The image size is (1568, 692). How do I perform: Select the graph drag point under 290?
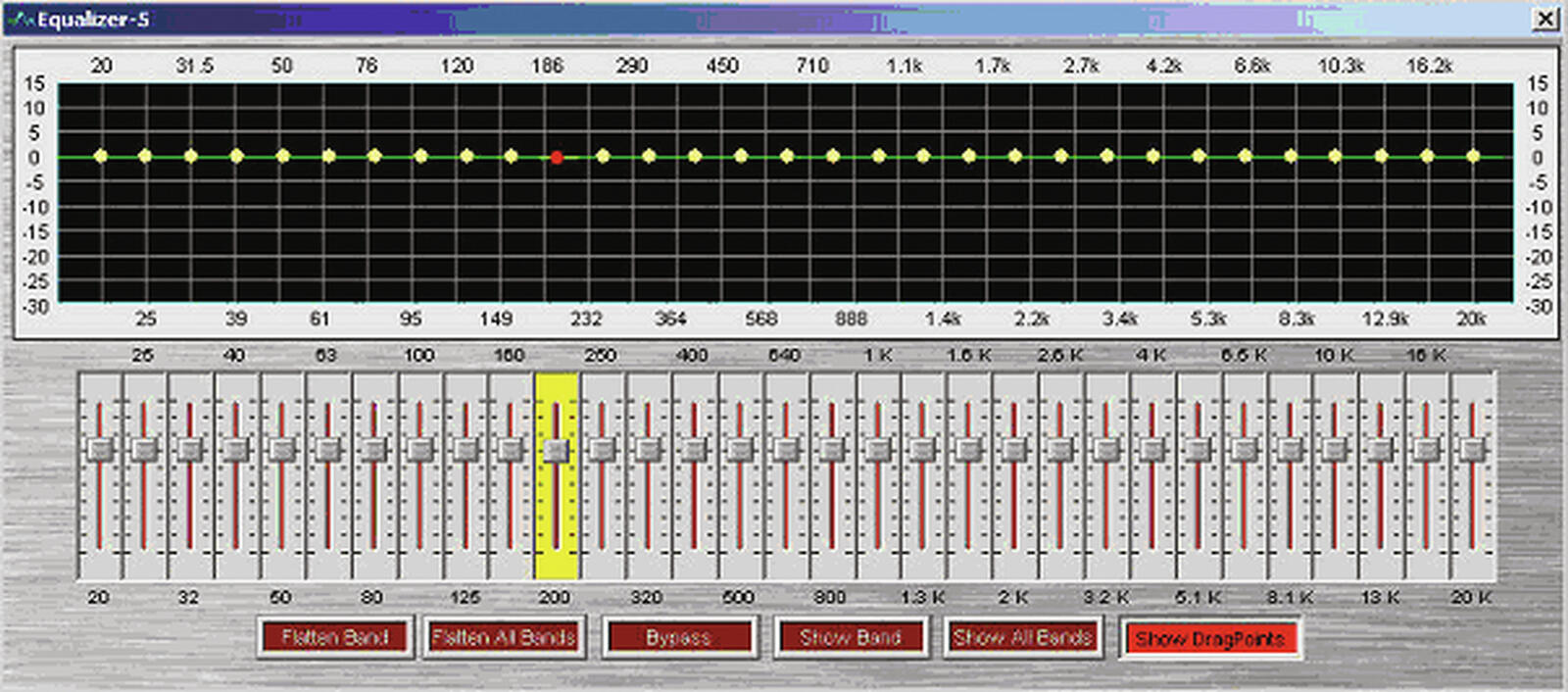pos(648,156)
